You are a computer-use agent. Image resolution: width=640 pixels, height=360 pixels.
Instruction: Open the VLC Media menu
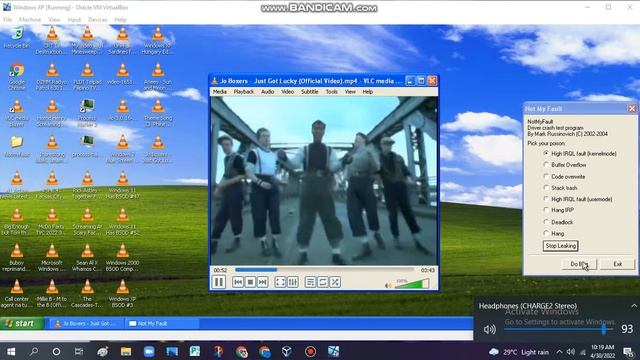pos(220,92)
